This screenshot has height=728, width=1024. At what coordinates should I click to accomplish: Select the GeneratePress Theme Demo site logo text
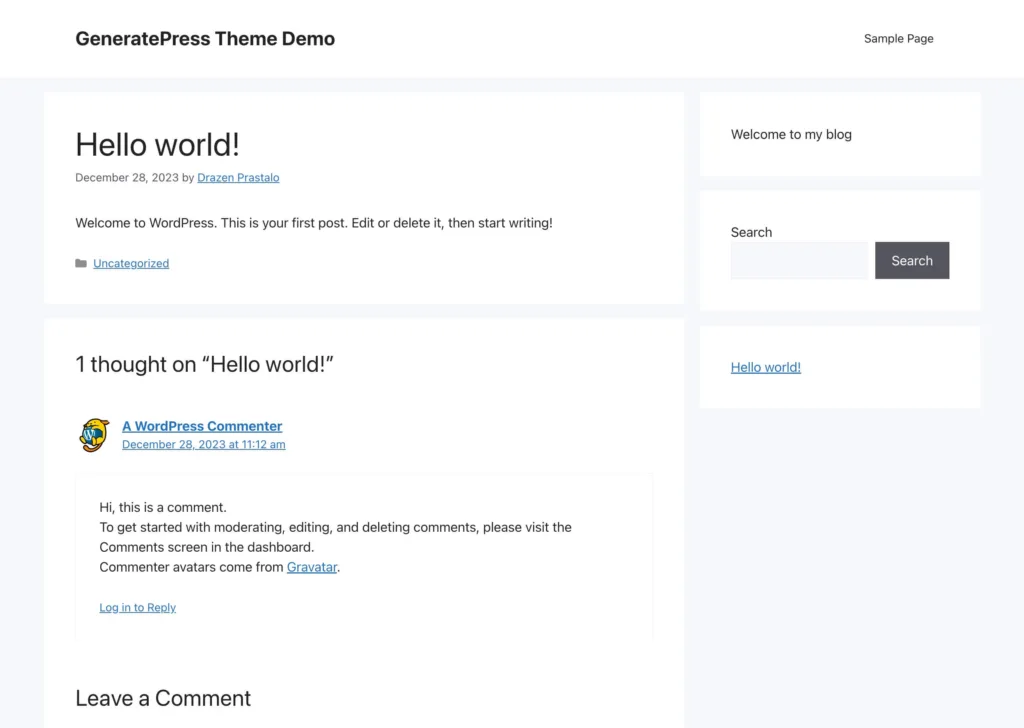tap(204, 38)
